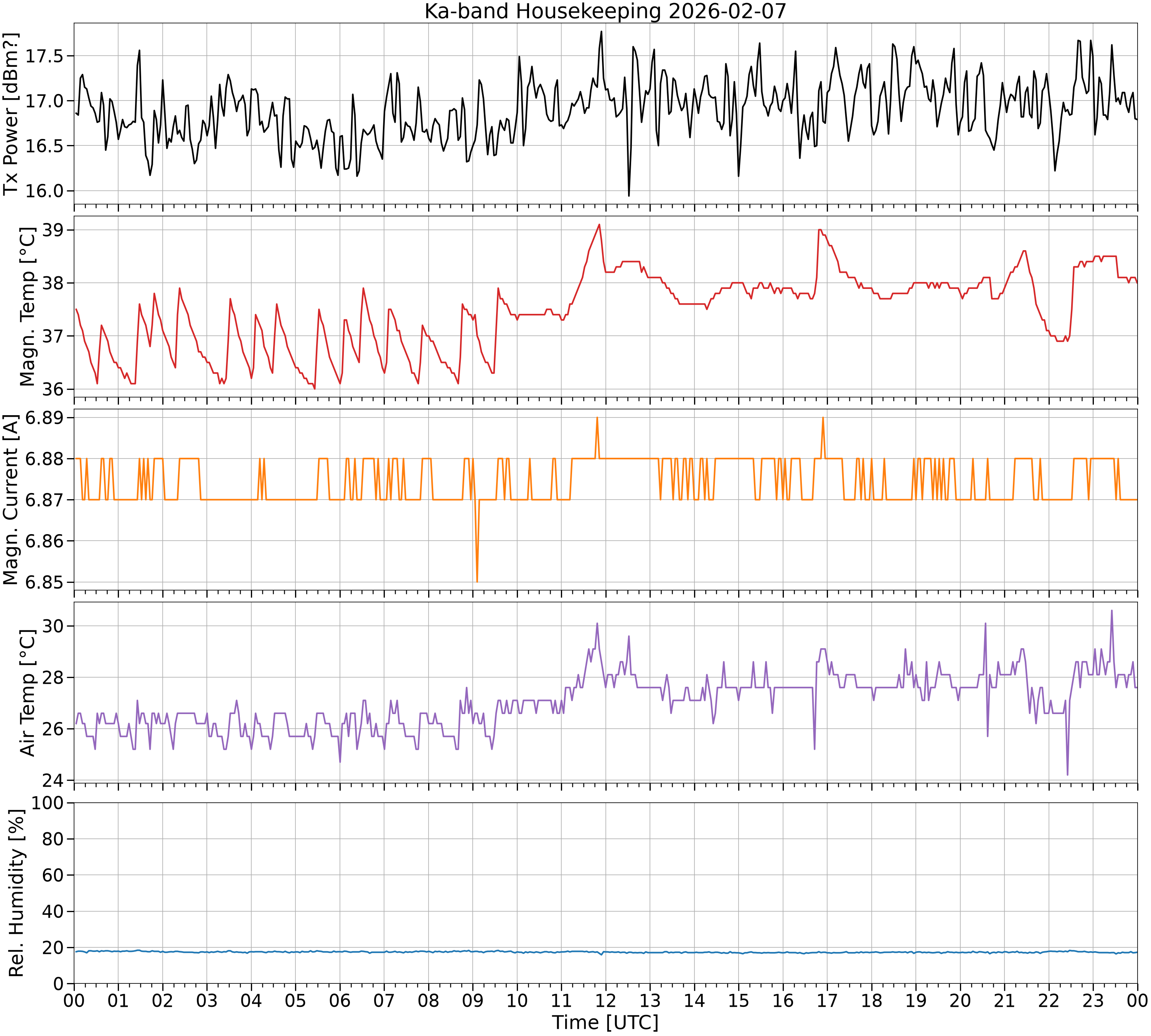Click the lowest Tx power dip near 12:30
The width and height of the screenshot is (1151, 1036).
tap(628, 195)
